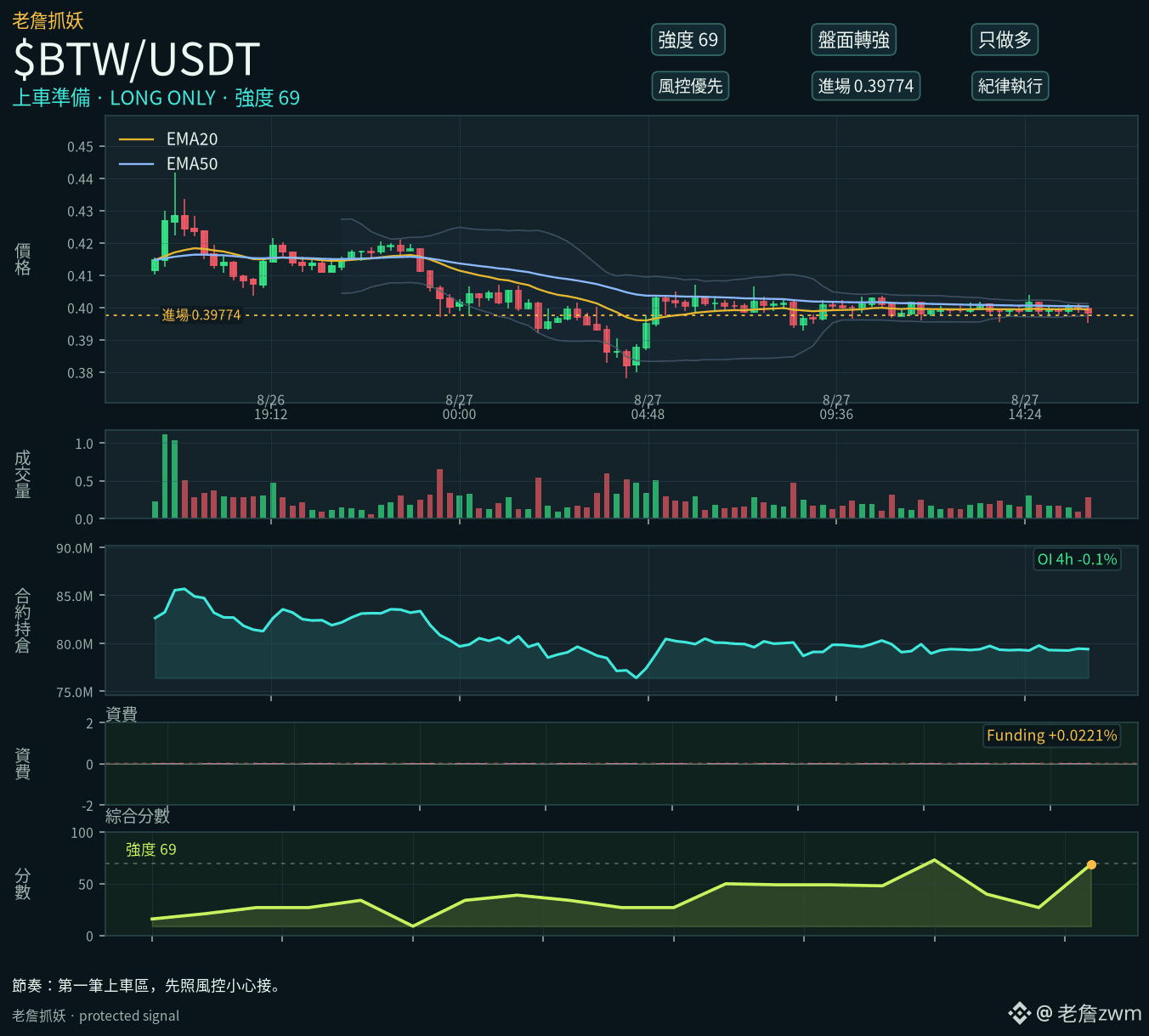This screenshot has height=1036, width=1149.
Task: Click the 只做多 badge
Action: pos(1005,40)
